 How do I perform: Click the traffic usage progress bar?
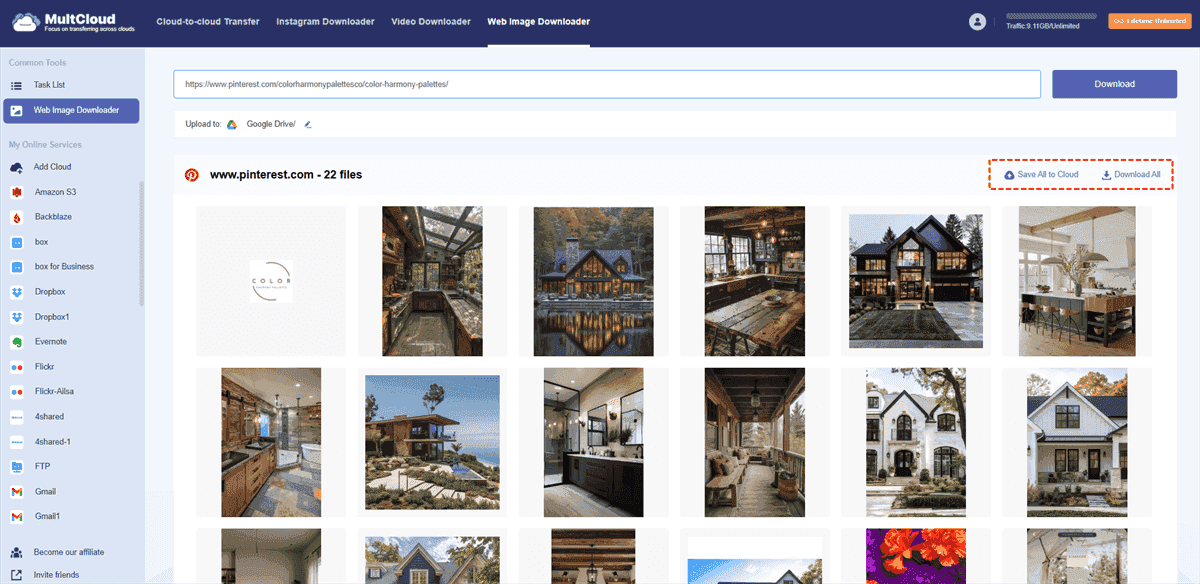pyautogui.click(x=1049, y=17)
